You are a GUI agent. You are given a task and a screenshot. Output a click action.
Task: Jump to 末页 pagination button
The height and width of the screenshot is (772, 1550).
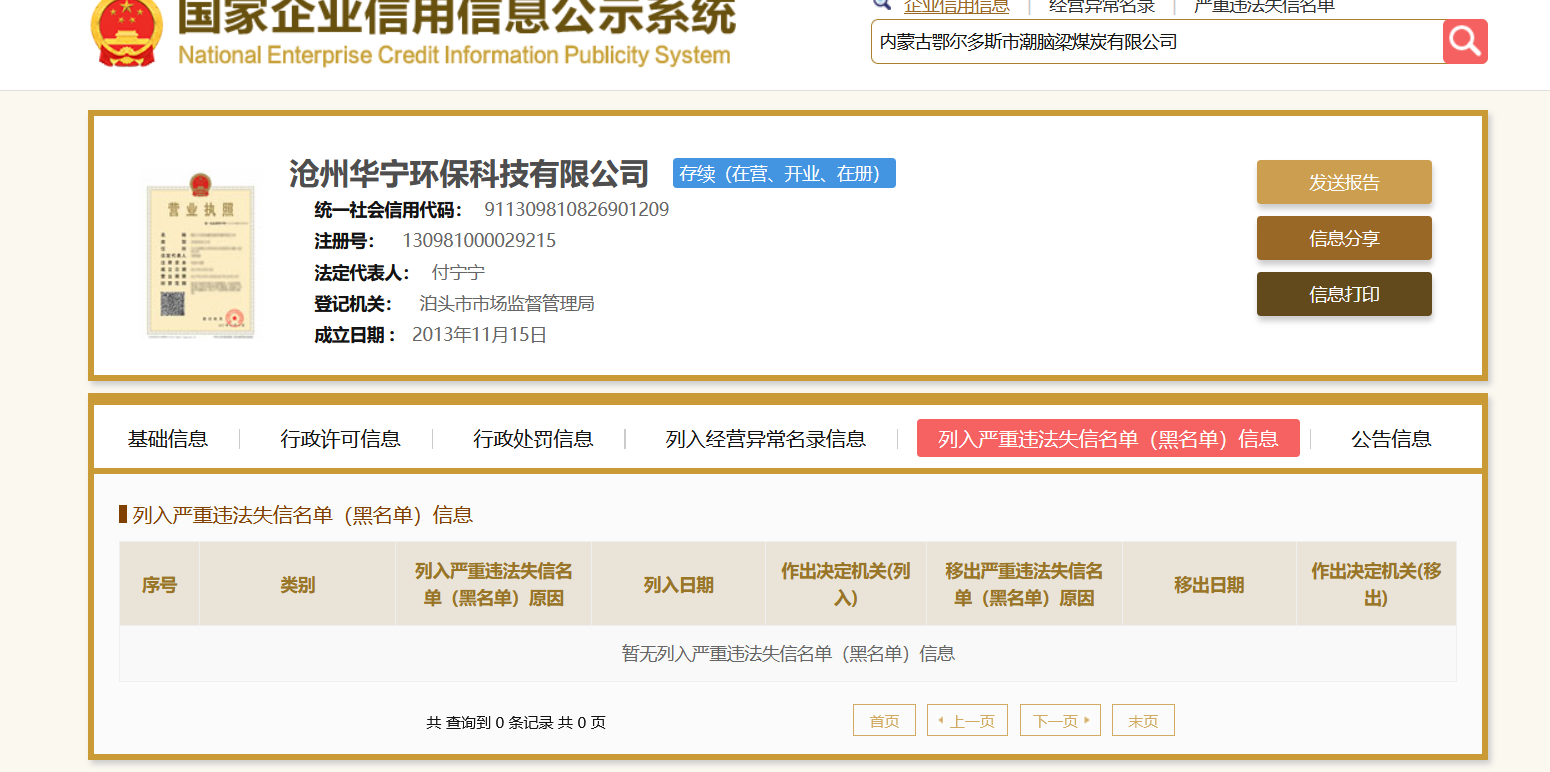coord(1143,720)
